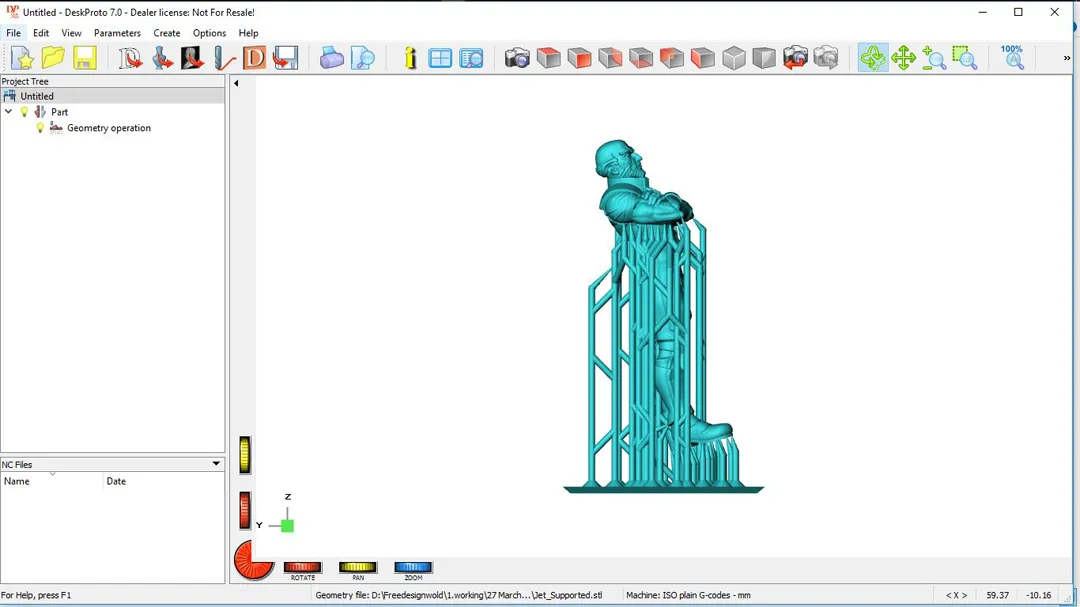Collapse the Part tree node
This screenshot has width=1080, height=607.
point(8,112)
